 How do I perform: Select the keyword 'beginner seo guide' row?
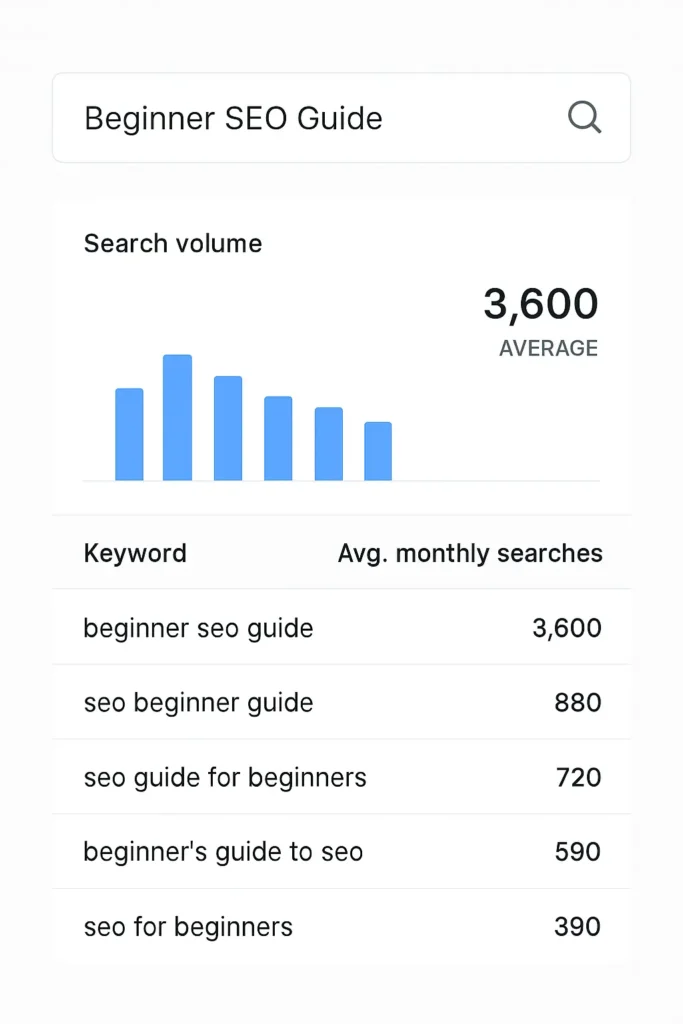click(197, 628)
